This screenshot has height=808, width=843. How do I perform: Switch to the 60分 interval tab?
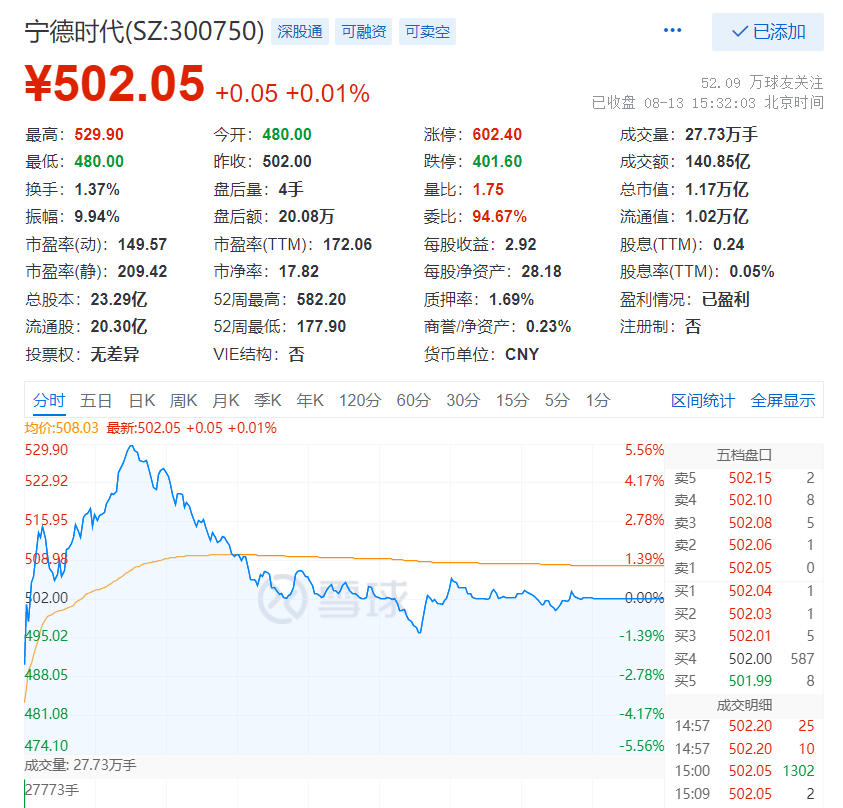tap(413, 401)
